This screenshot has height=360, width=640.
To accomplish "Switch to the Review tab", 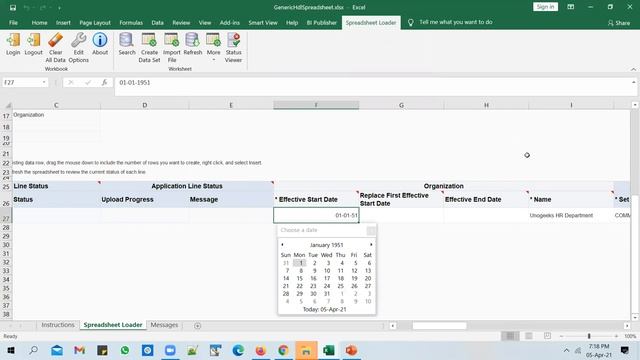I will tap(181, 22).
